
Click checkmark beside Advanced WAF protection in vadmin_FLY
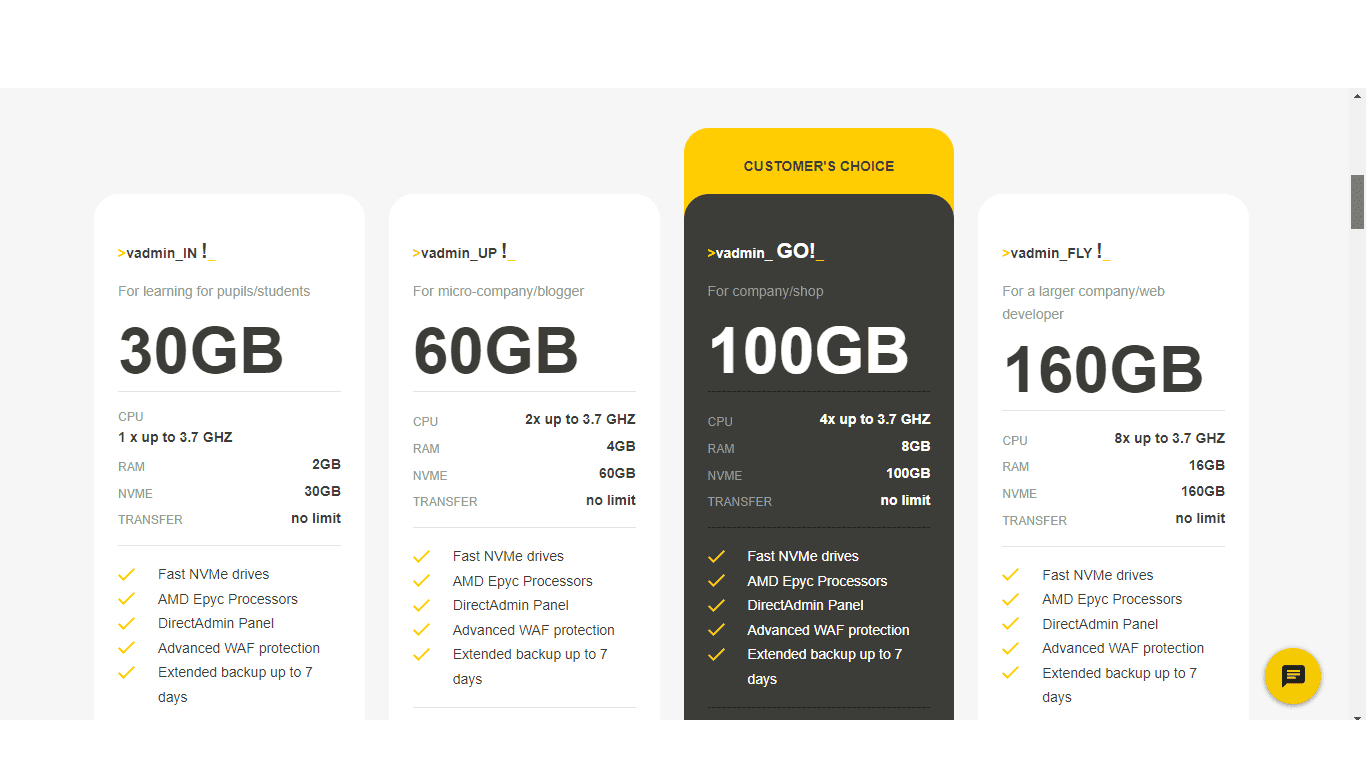tap(1011, 648)
